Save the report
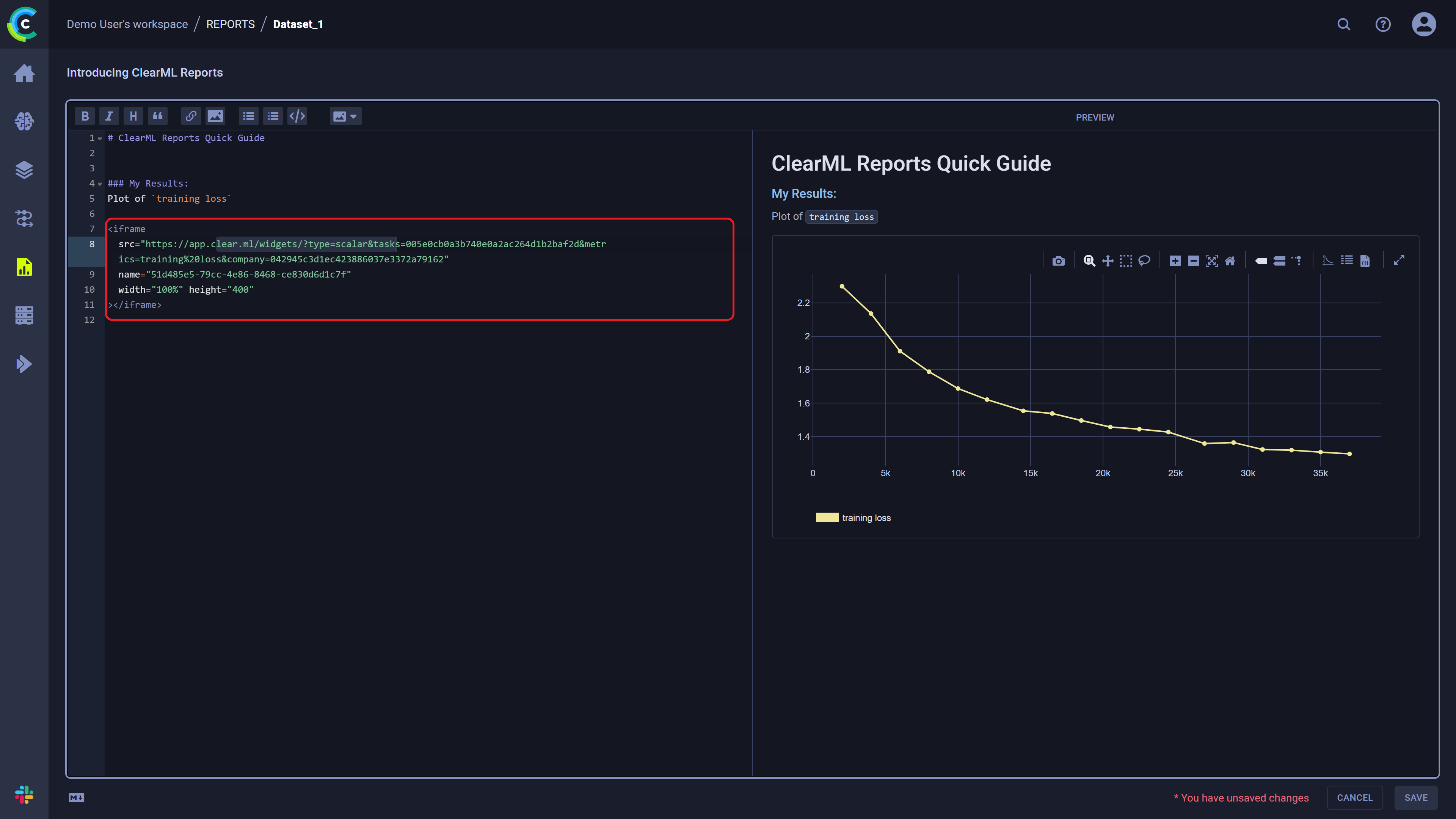This screenshot has width=1456, height=819. pyautogui.click(x=1416, y=797)
